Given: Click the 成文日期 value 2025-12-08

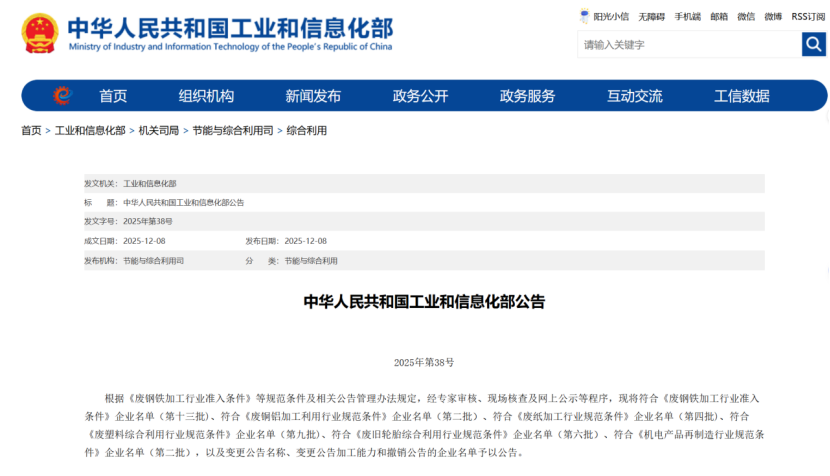Looking at the screenshot, I should (144, 241).
